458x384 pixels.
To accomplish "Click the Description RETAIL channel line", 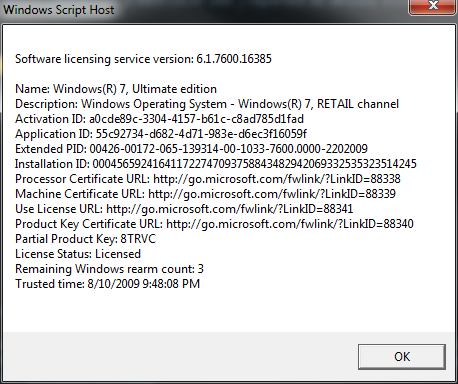I will [x=207, y=104].
